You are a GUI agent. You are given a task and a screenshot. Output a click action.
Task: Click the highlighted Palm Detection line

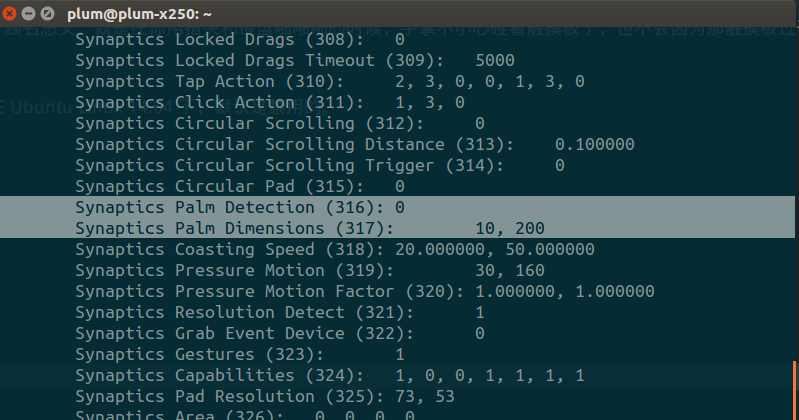(240, 207)
